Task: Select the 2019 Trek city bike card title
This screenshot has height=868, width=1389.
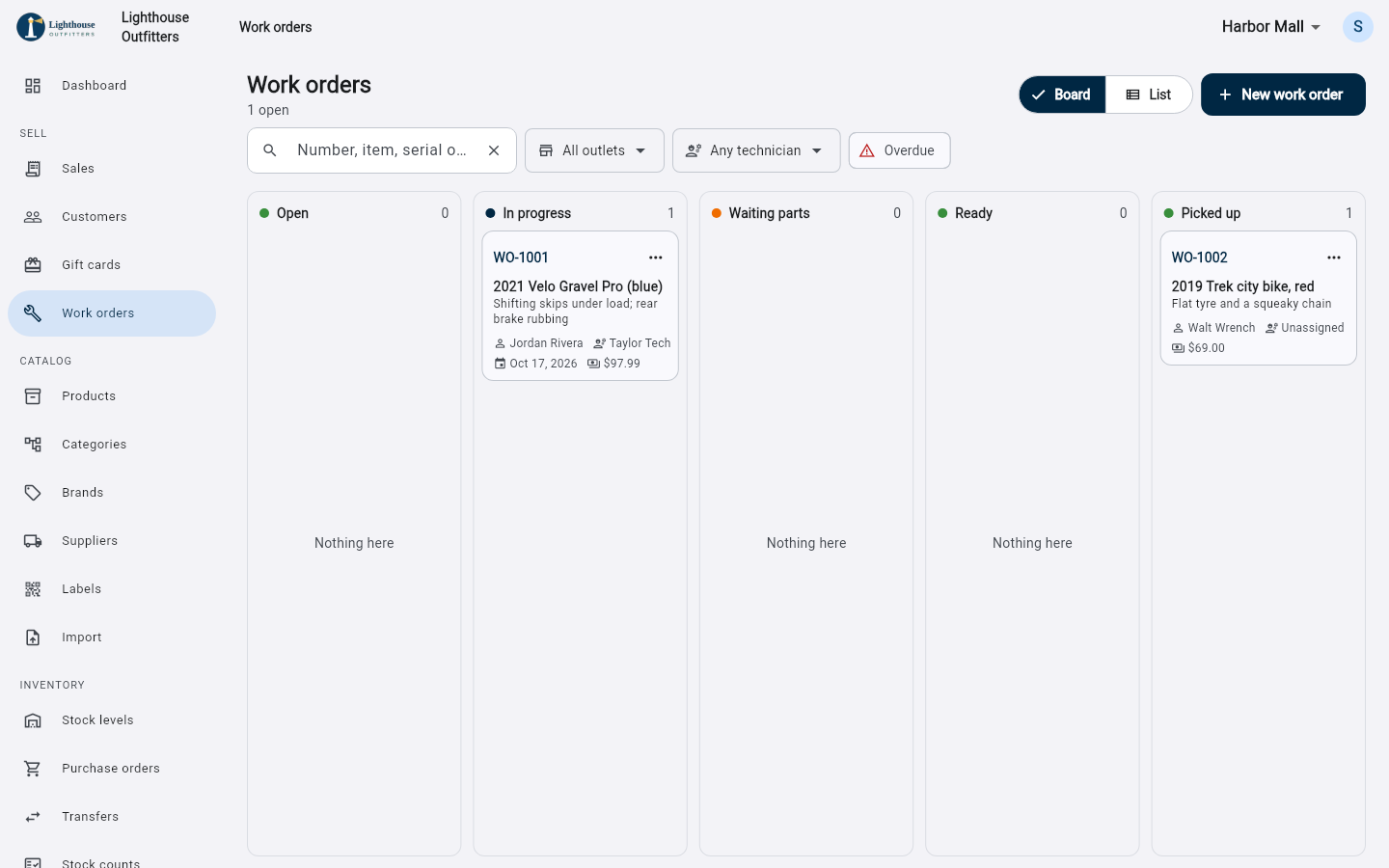Action: pyautogui.click(x=1242, y=286)
